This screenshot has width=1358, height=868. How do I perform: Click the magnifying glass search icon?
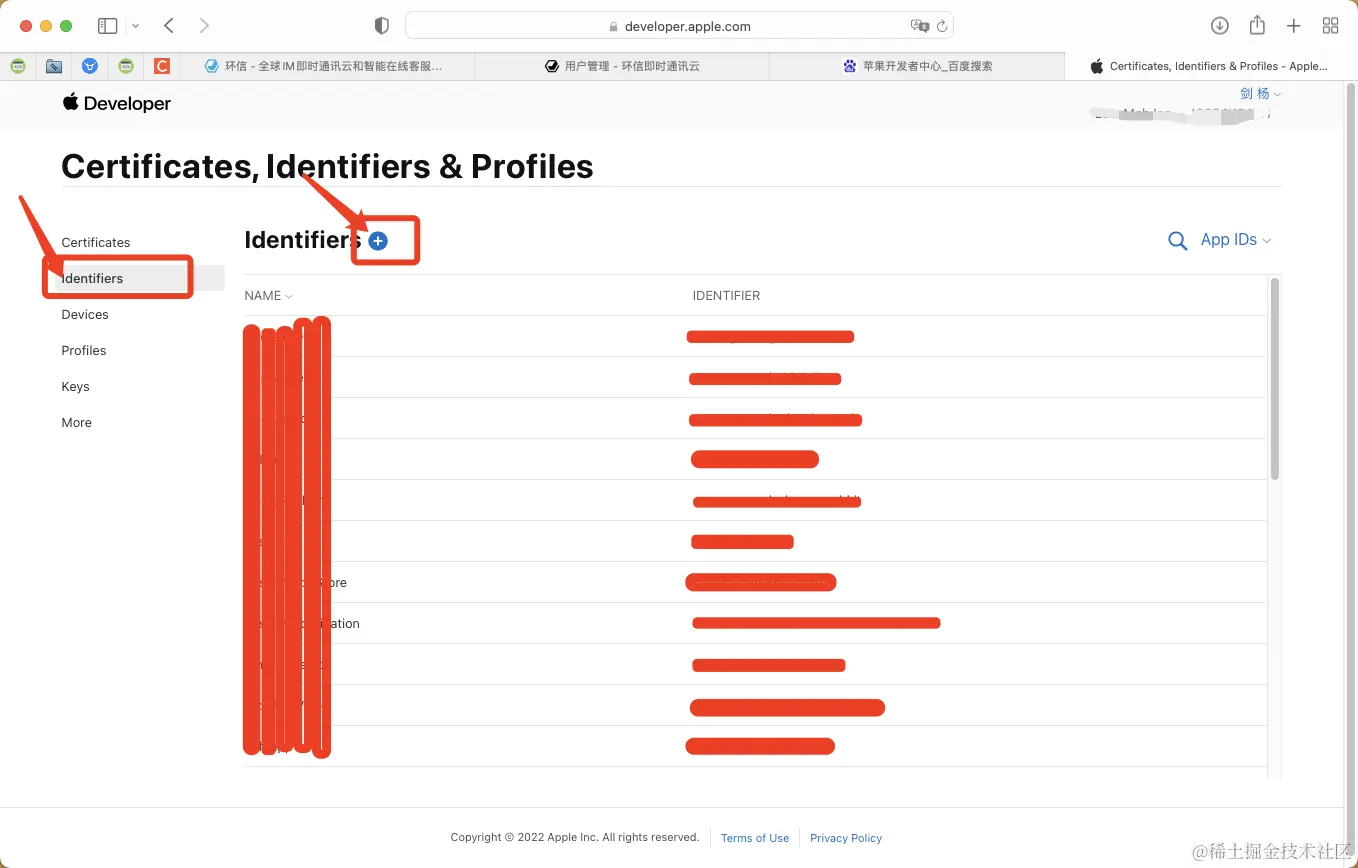[x=1178, y=241]
